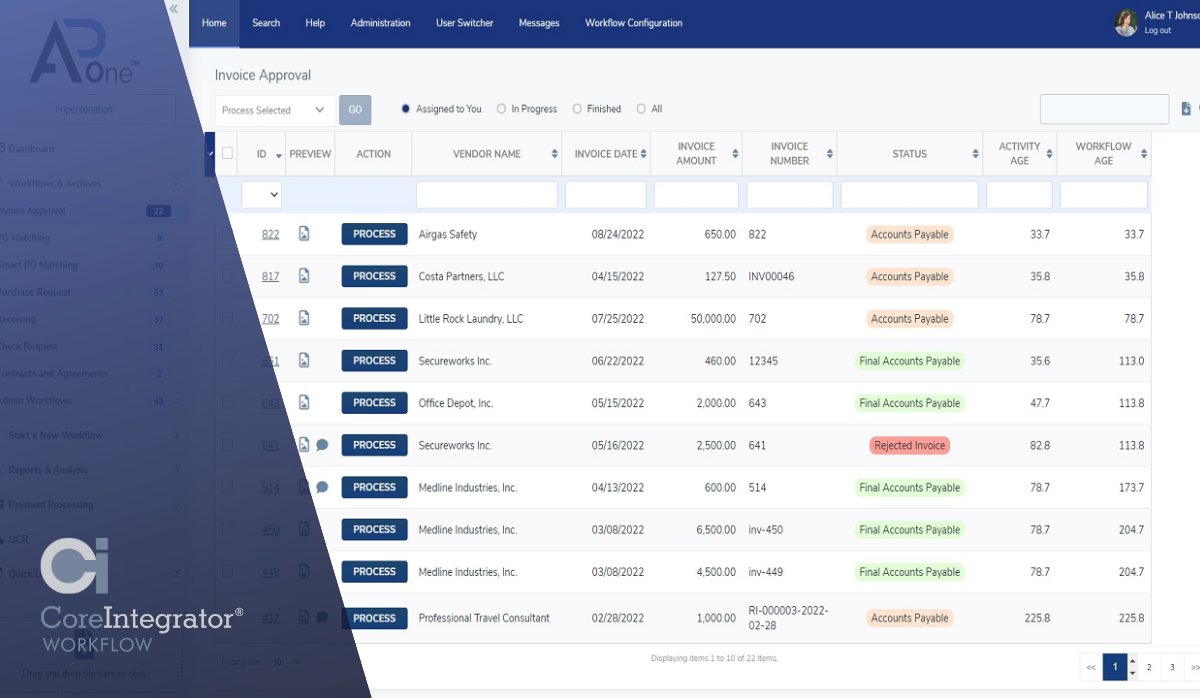Image resolution: width=1200 pixels, height=698 pixels.
Task: Open the comment bubble on invoice 514
Action: click(321, 486)
